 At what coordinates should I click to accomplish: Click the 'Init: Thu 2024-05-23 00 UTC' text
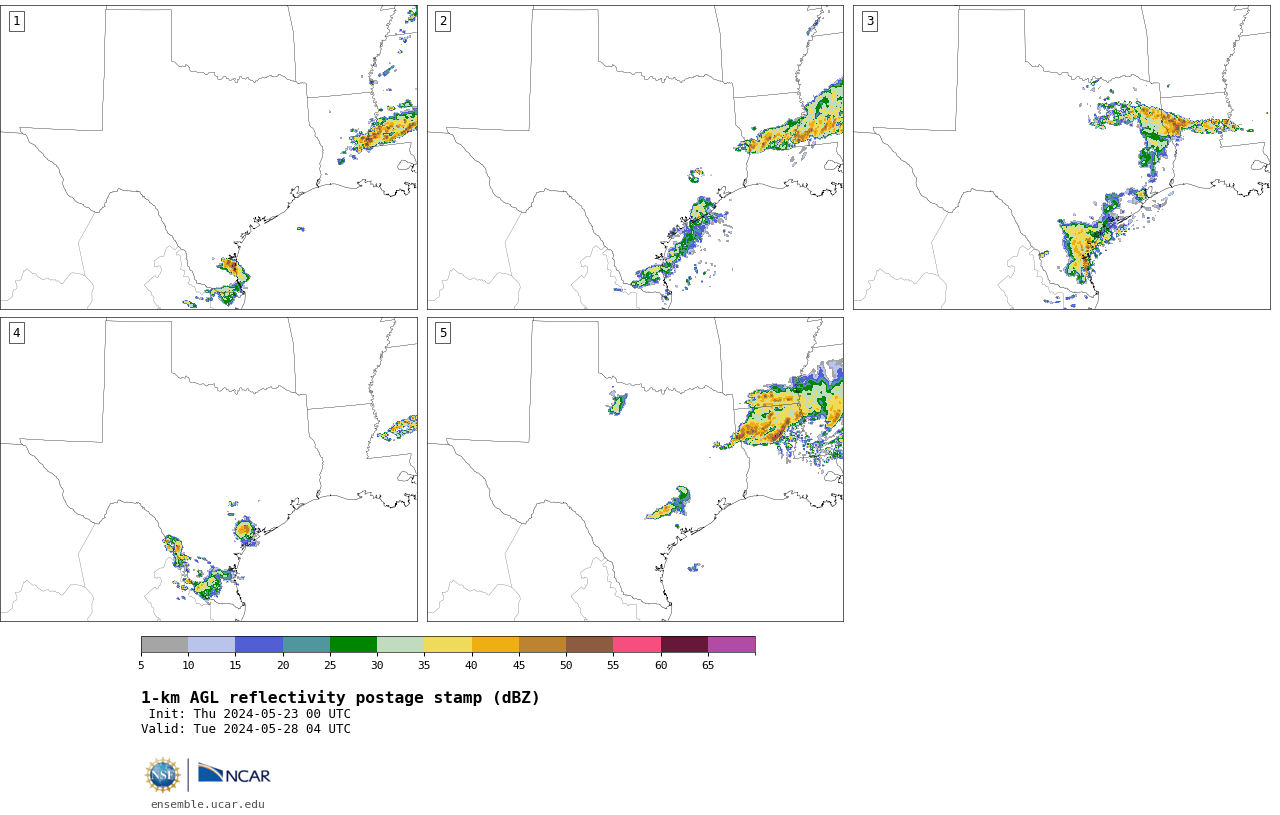250,714
